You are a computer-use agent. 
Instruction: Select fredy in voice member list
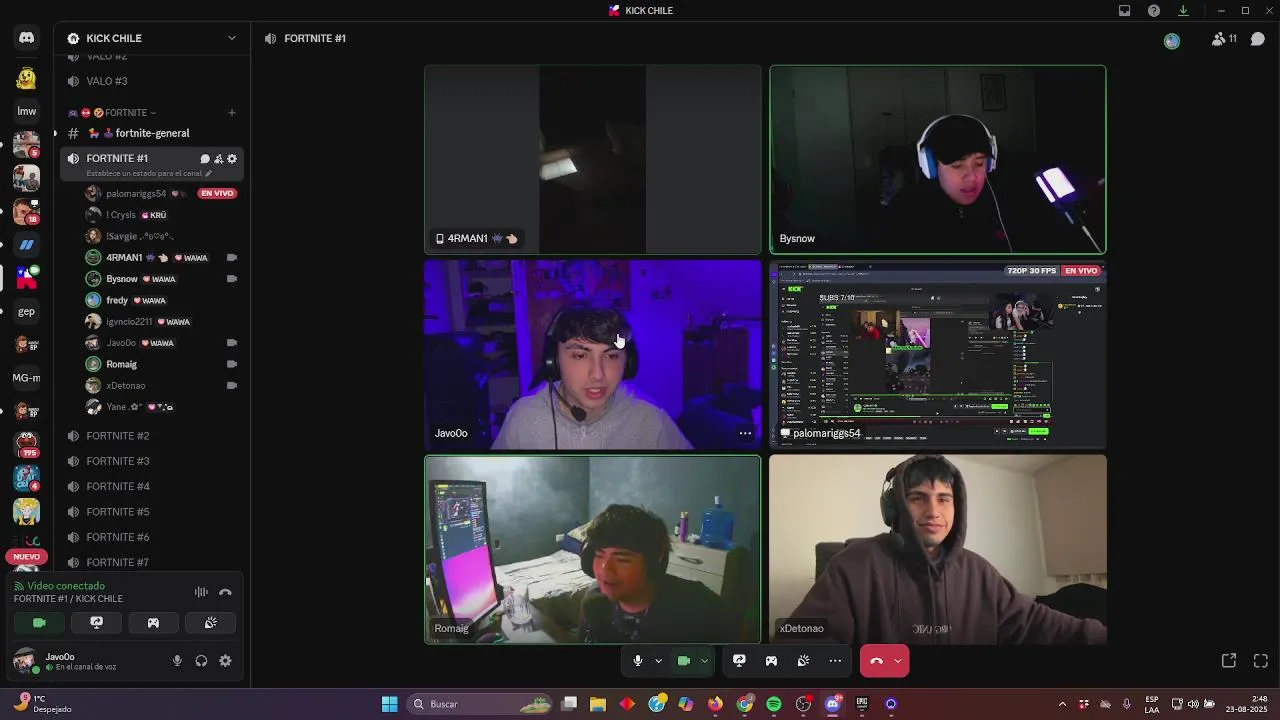[x=162, y=300]
